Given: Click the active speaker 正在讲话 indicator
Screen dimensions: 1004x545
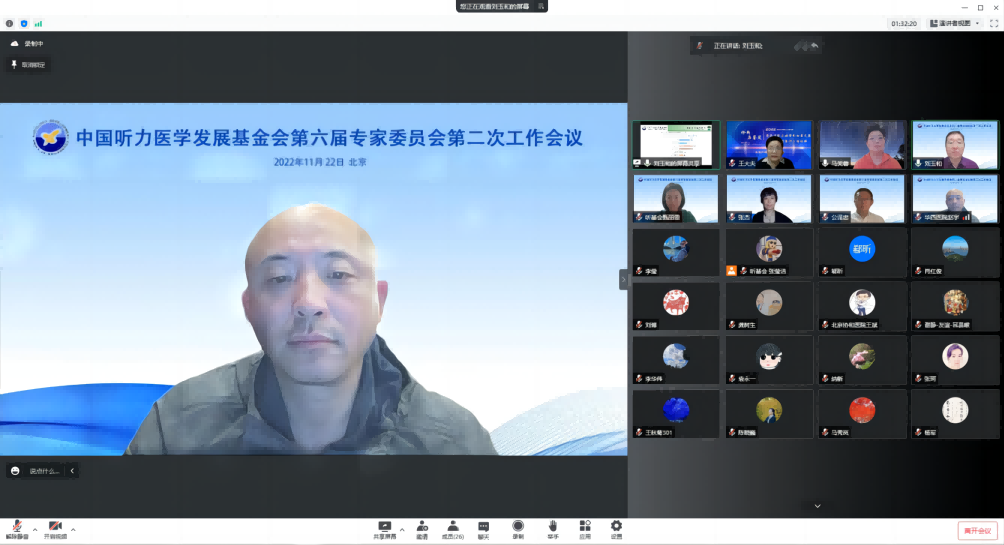Looking at the screenshot, I should click(x=738, y=46).
